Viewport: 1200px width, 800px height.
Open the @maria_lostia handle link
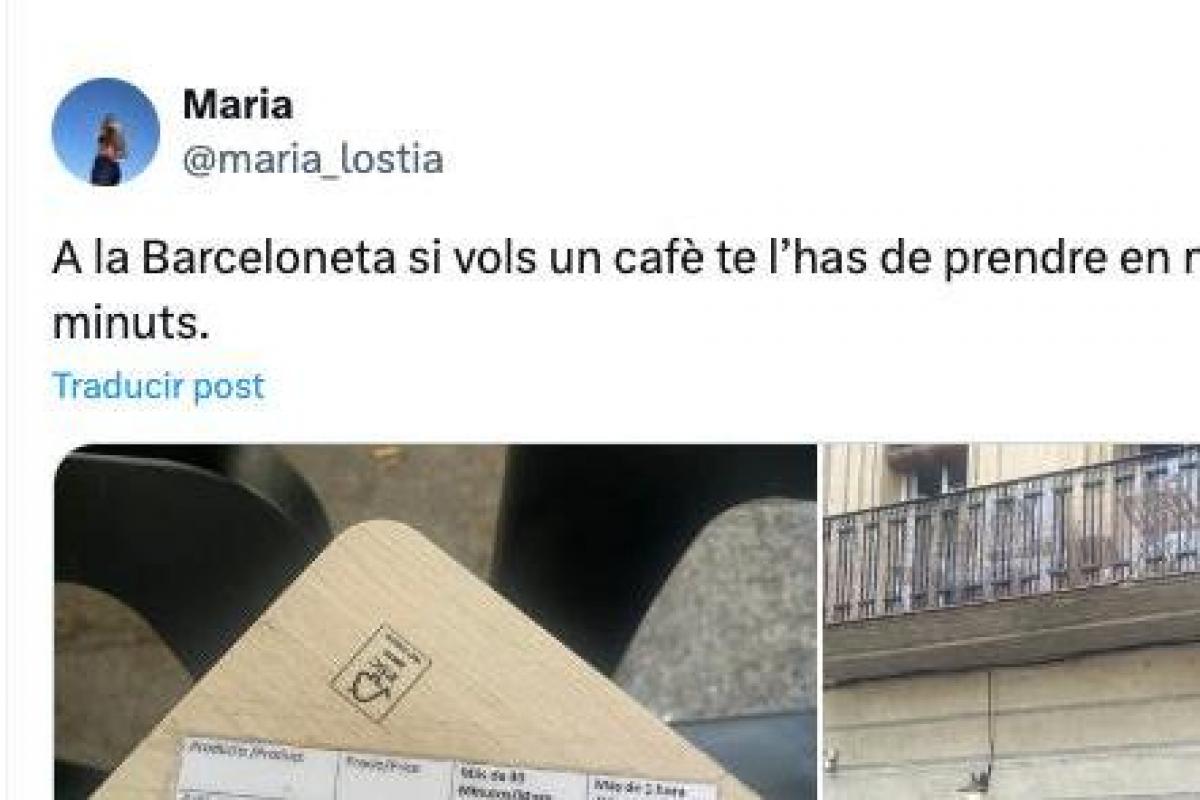[312, 159]
